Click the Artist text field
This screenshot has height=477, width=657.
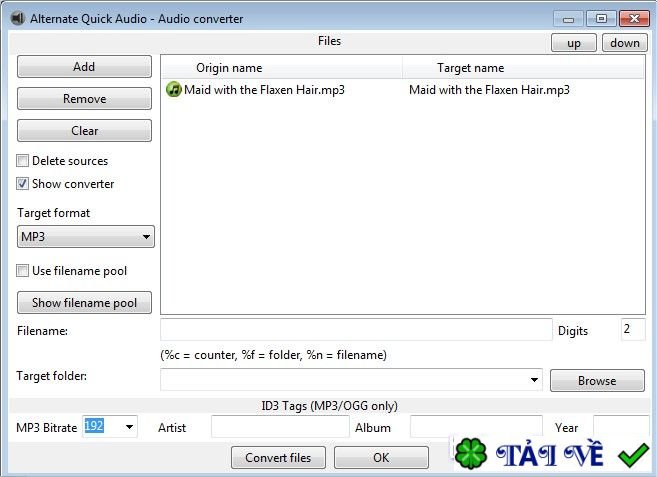coord(280,427)
